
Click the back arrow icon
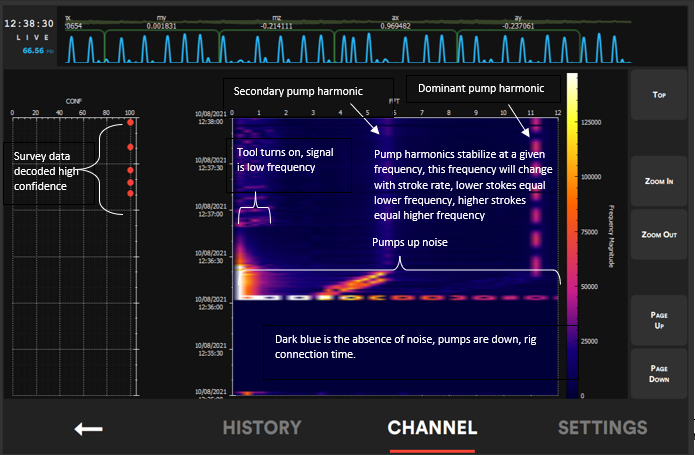[89, 428]
